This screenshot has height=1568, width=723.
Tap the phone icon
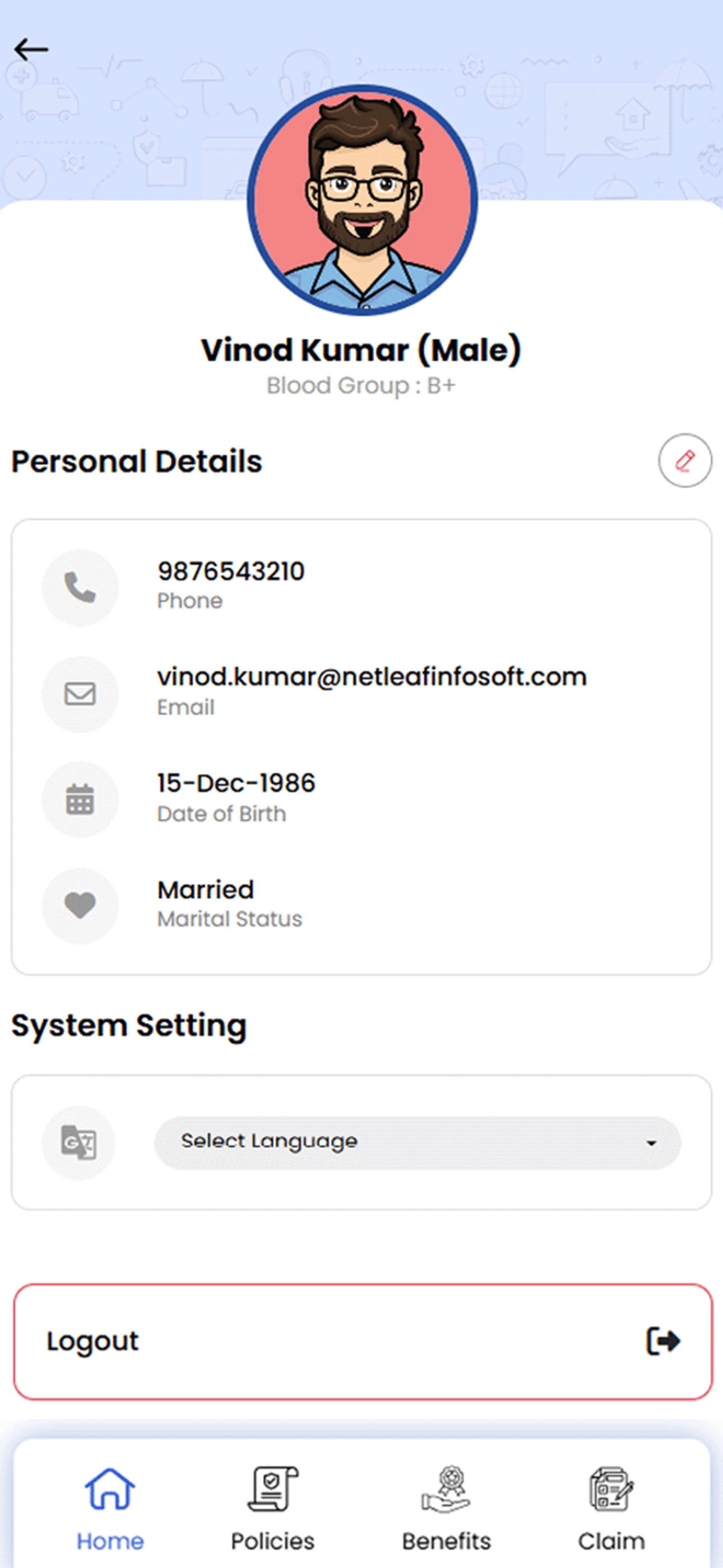pos(80,587)
